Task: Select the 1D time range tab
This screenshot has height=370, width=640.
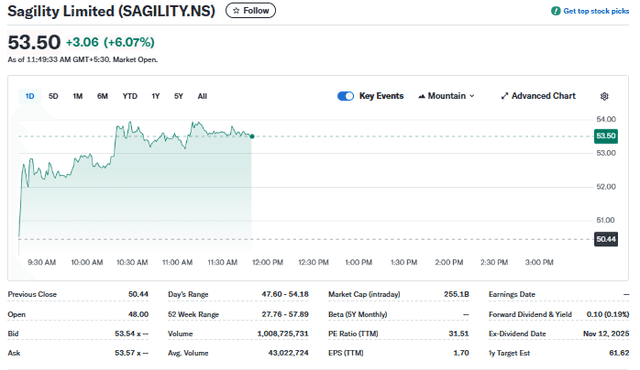Action: 30,96
